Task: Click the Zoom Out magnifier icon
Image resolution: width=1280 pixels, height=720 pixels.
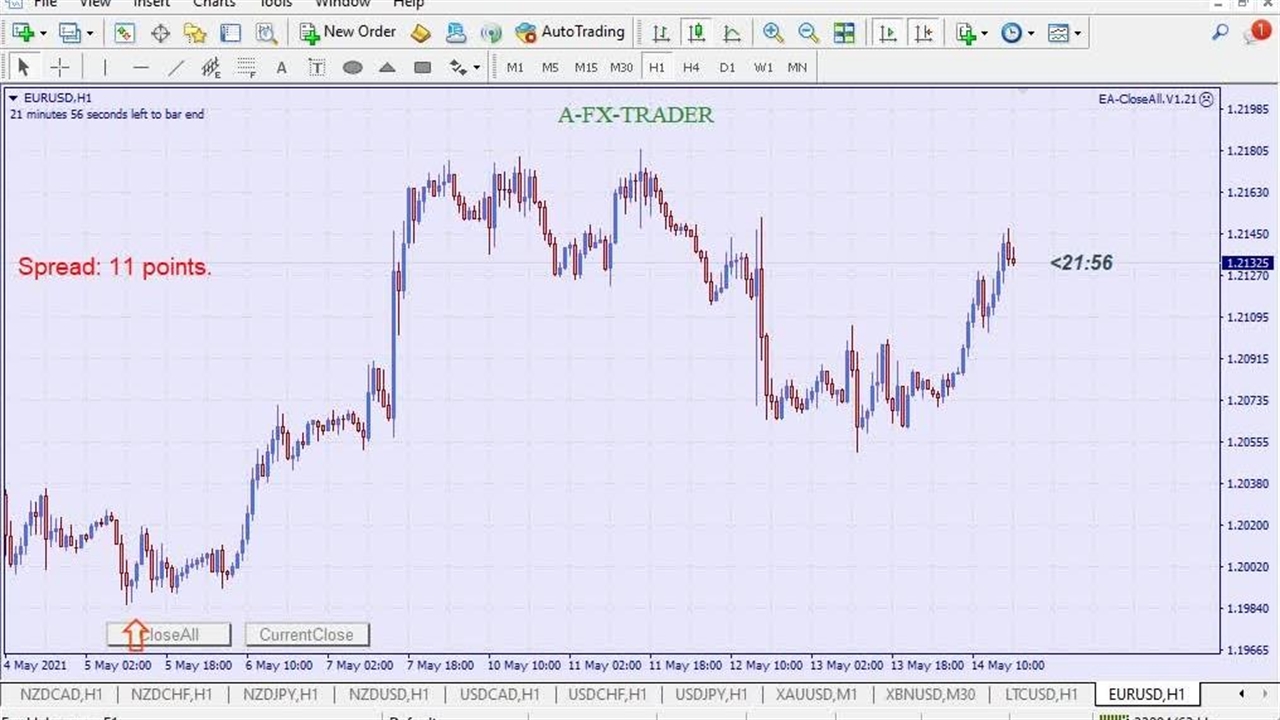Action: pyautogui.click(x=808, y=33)
